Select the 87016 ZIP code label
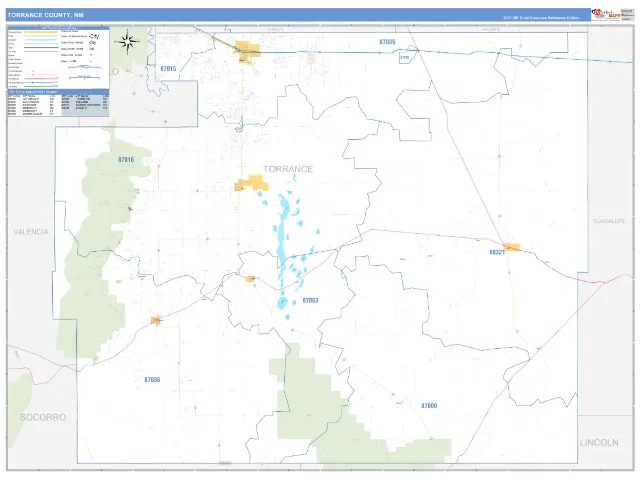Screen dimensions: 640x480 [126, 160]
